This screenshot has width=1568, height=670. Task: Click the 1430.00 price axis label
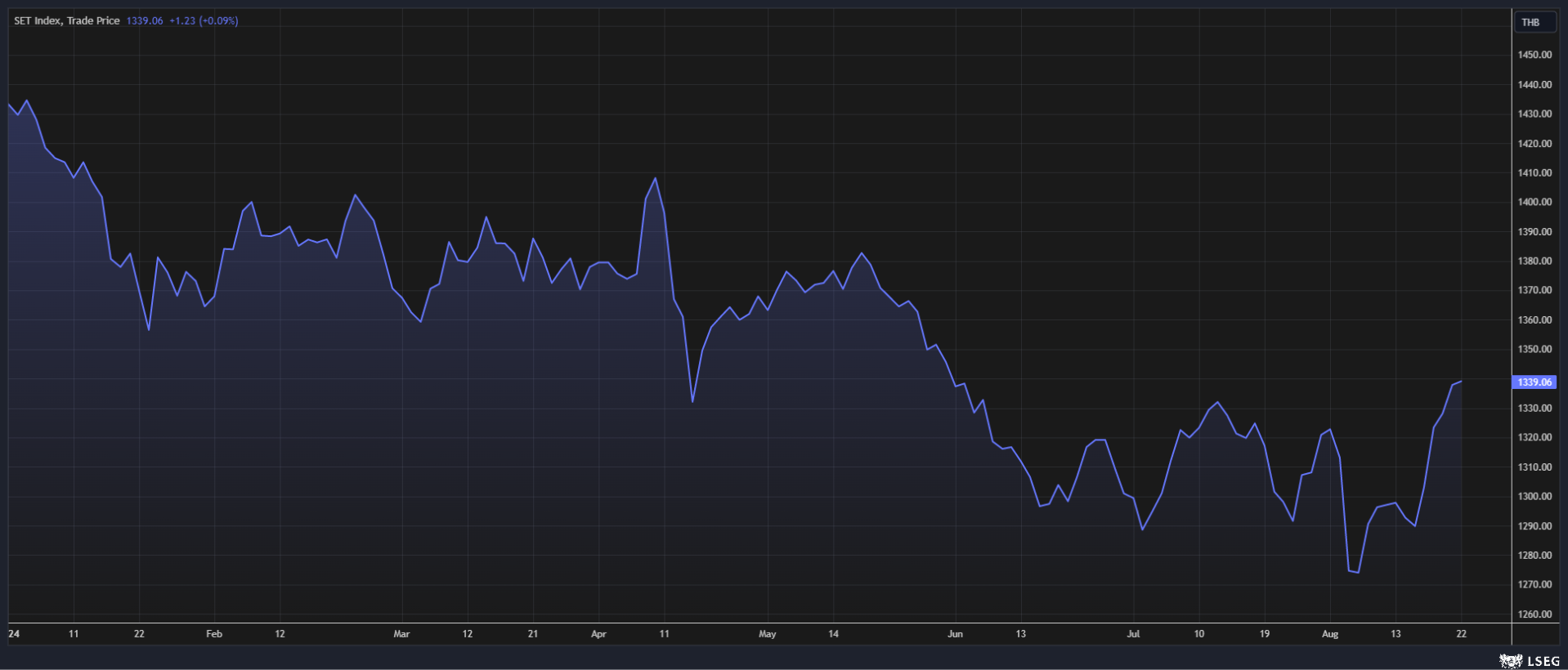pyautogui.click(x=1534, y=114)
